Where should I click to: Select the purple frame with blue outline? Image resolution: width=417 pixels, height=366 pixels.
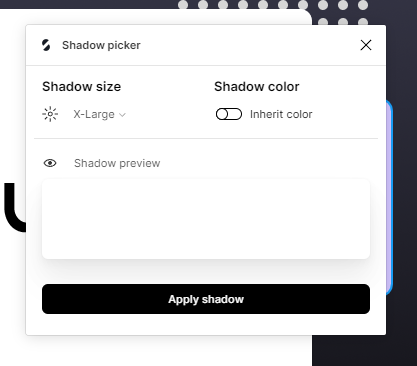[x=390, y=197]
